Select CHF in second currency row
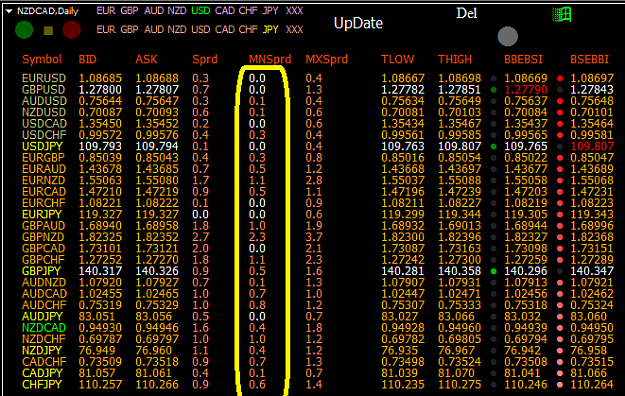Image resolution: width=625 pixels, height=396 pixels. coord(248,30)
